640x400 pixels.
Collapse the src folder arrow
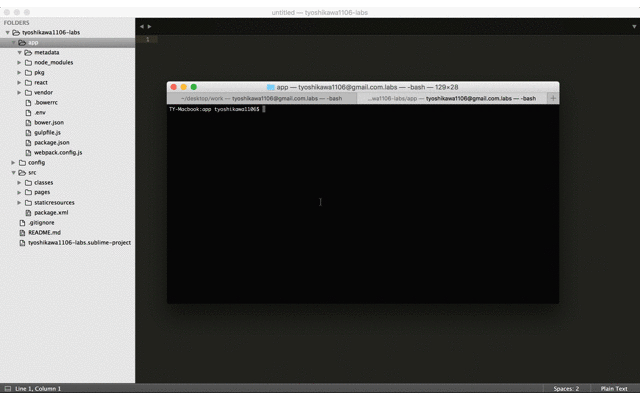coord(13,173)
